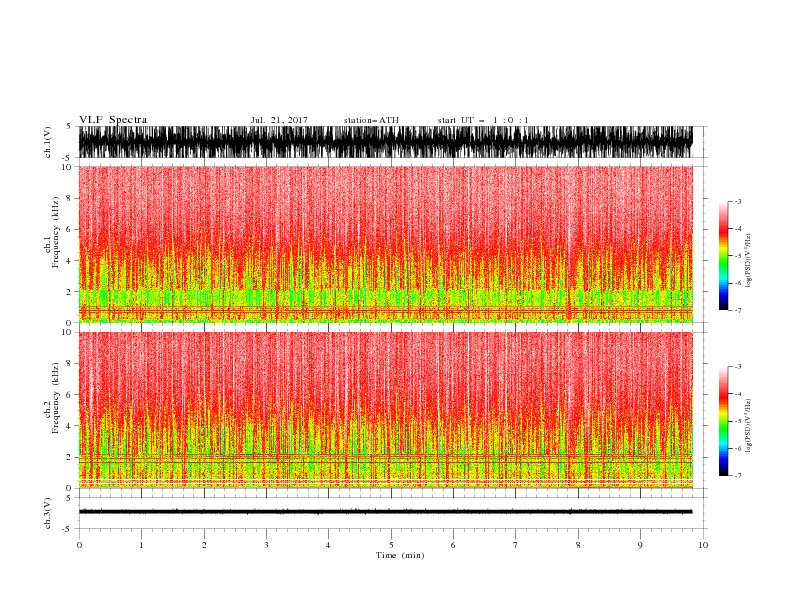Click the "ch.1 Frequency (kHz)" axis label

click(x=52, y=233)
